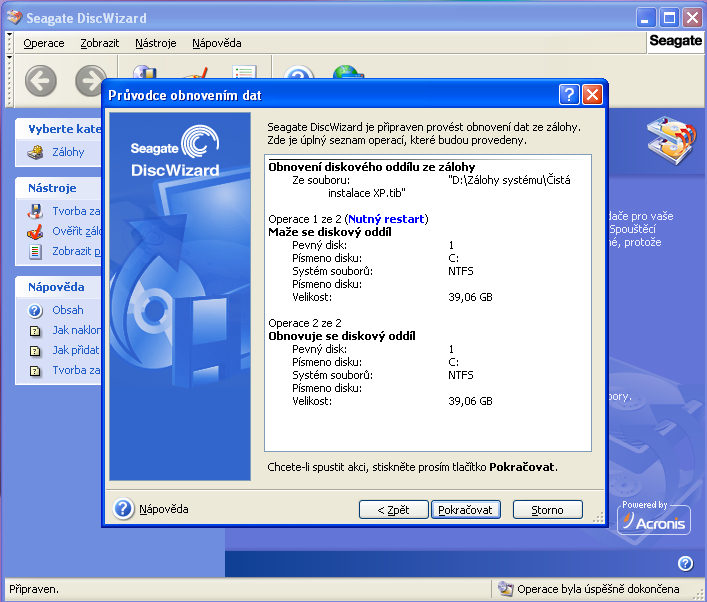Screen dimensions: 707x602
Task: Click the Ověřit zál... sidebar link
Action: coord(77,231)
